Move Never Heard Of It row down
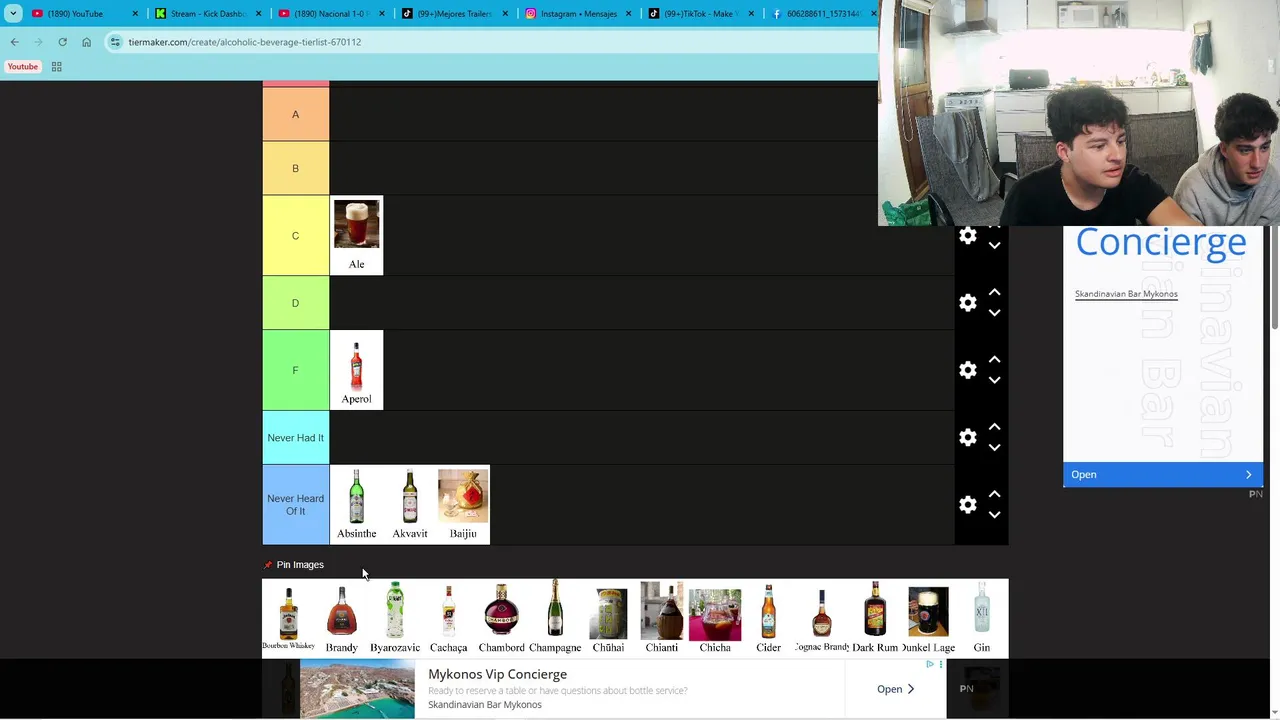Screen dimensions: 1280x720 994,515
